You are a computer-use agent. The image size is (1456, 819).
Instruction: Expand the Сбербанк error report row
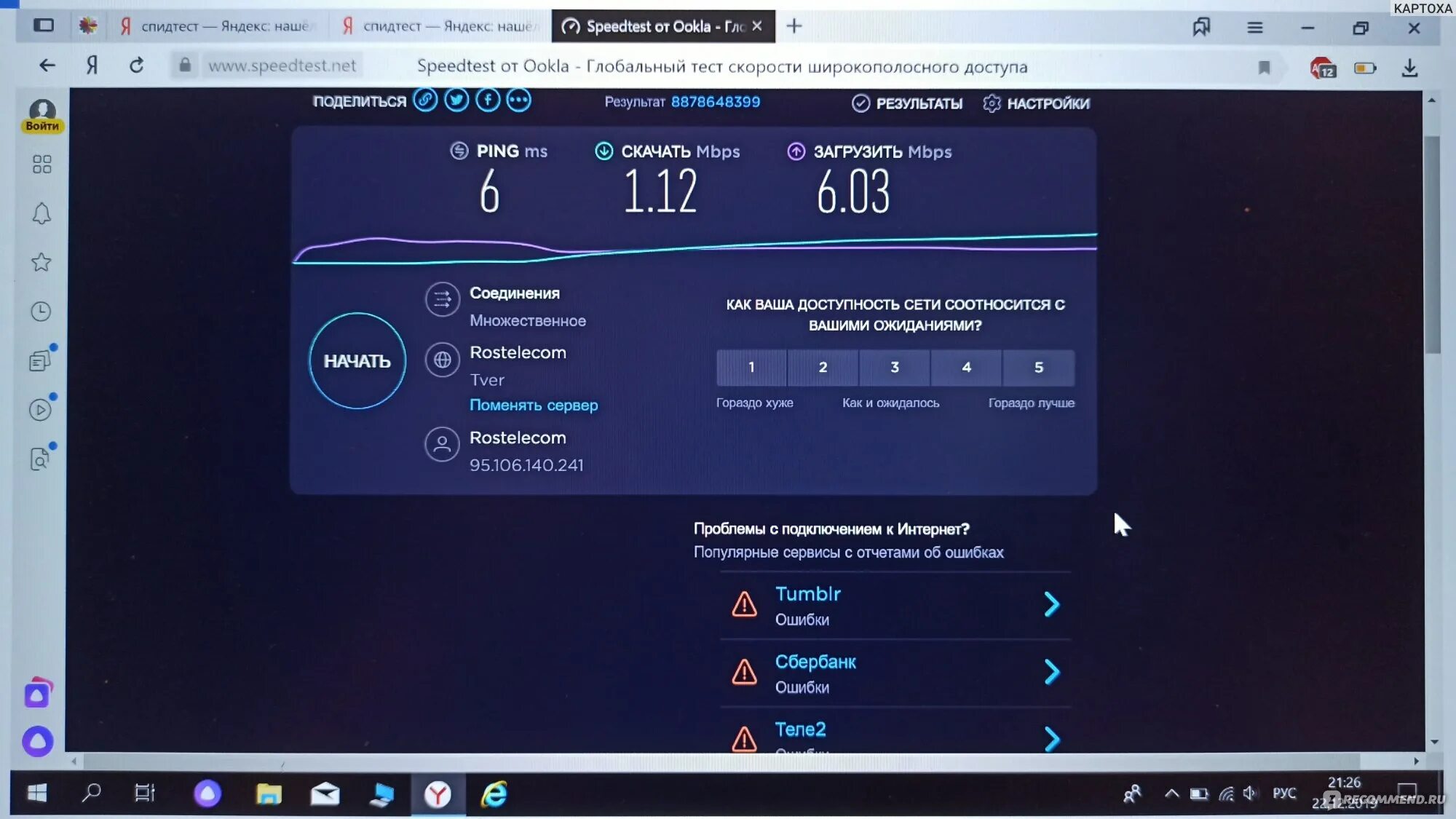(1052, 672)
